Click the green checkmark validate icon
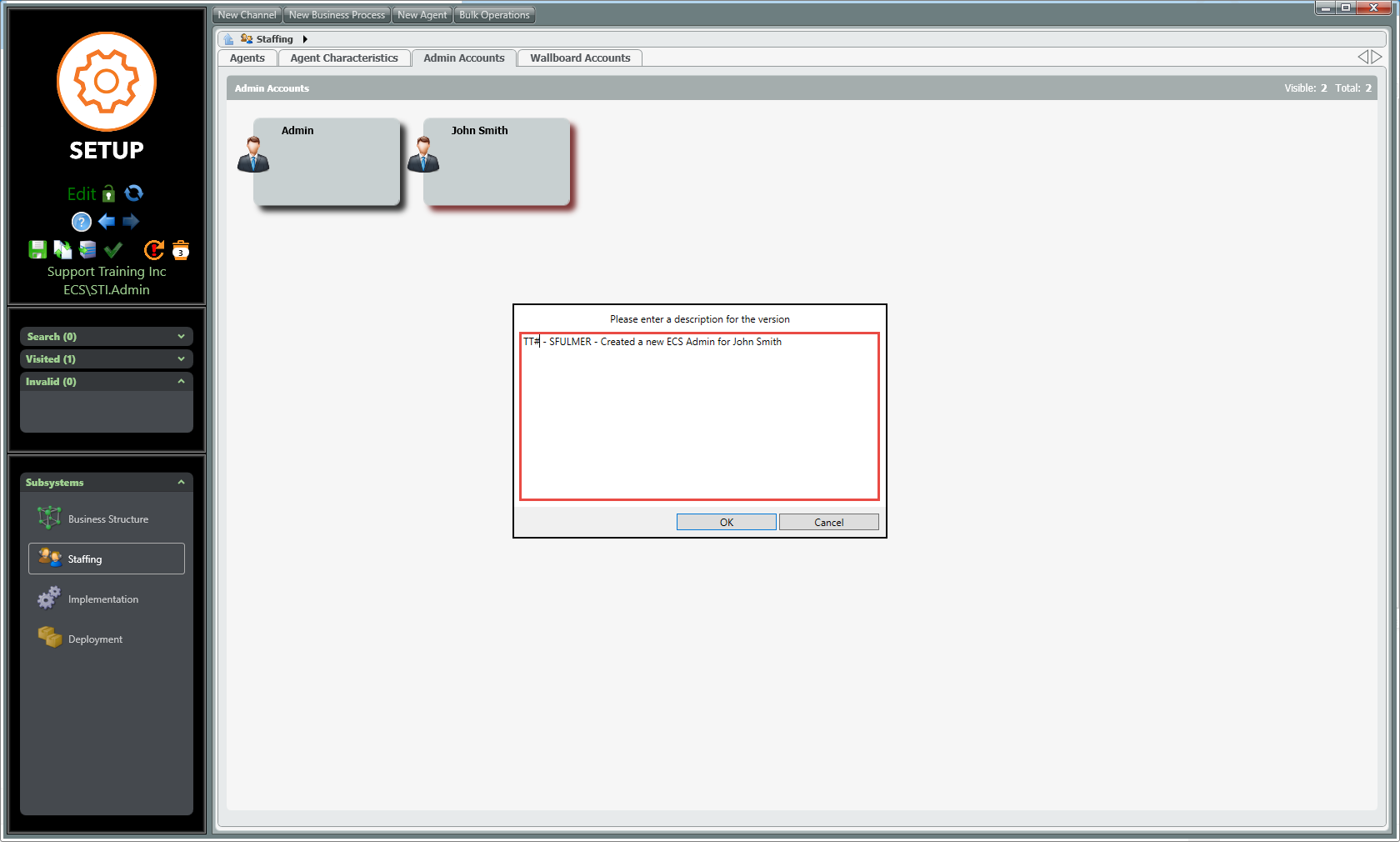1400x842 pixels. click(x=113, y=249)
